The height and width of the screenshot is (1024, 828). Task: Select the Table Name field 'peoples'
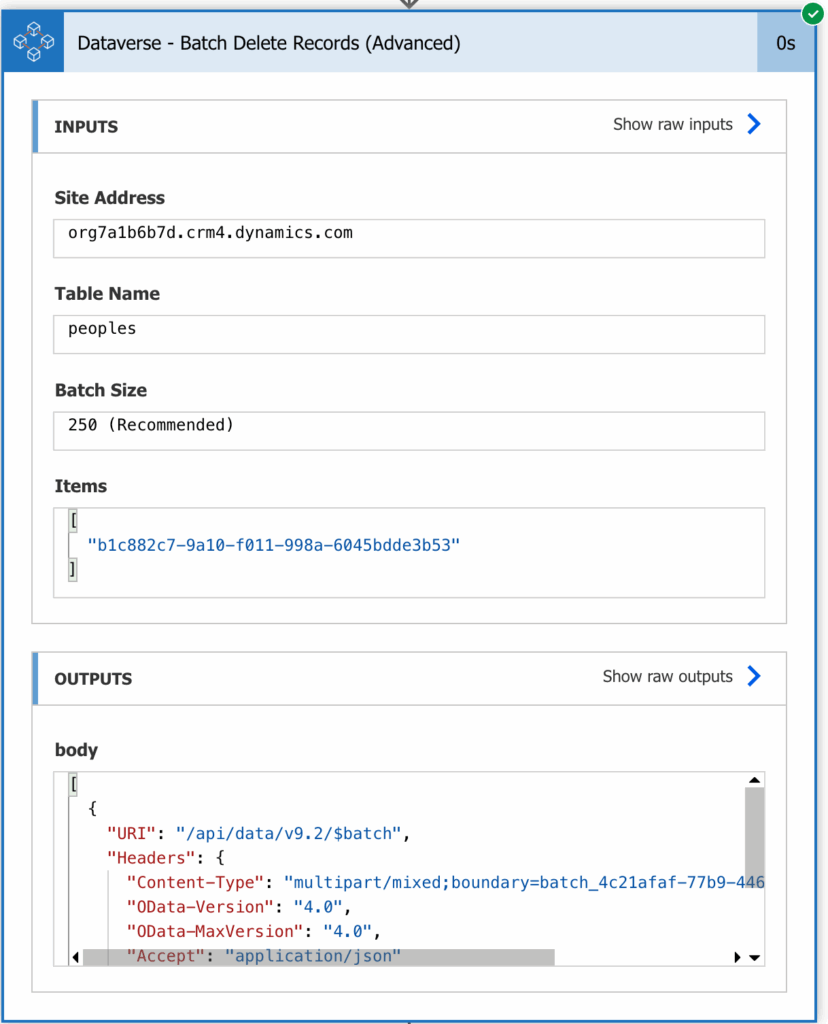(x=409, y=334)
